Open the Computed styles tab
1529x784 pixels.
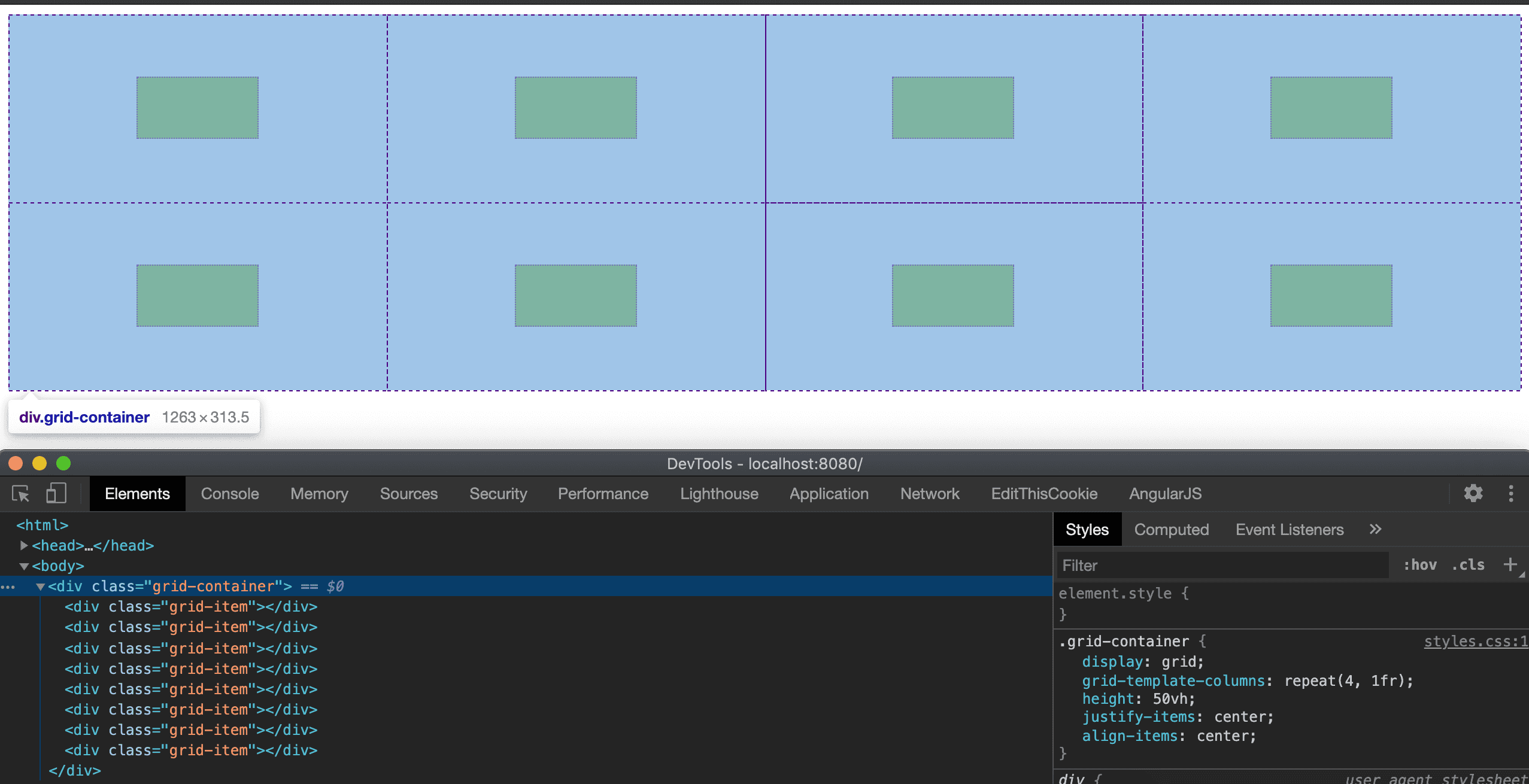click(x=1171, y=530)
